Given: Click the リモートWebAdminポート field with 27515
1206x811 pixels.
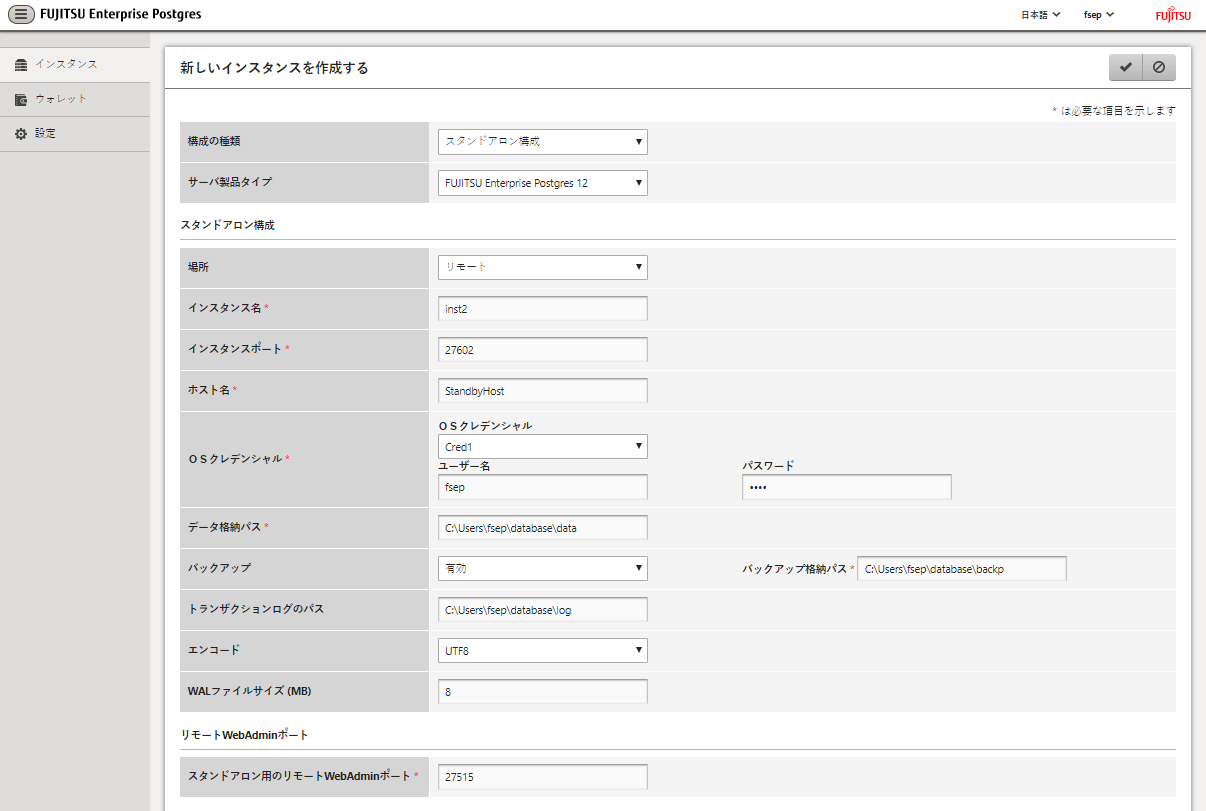Looking at the screenshot, I should [x=543, y=776].
